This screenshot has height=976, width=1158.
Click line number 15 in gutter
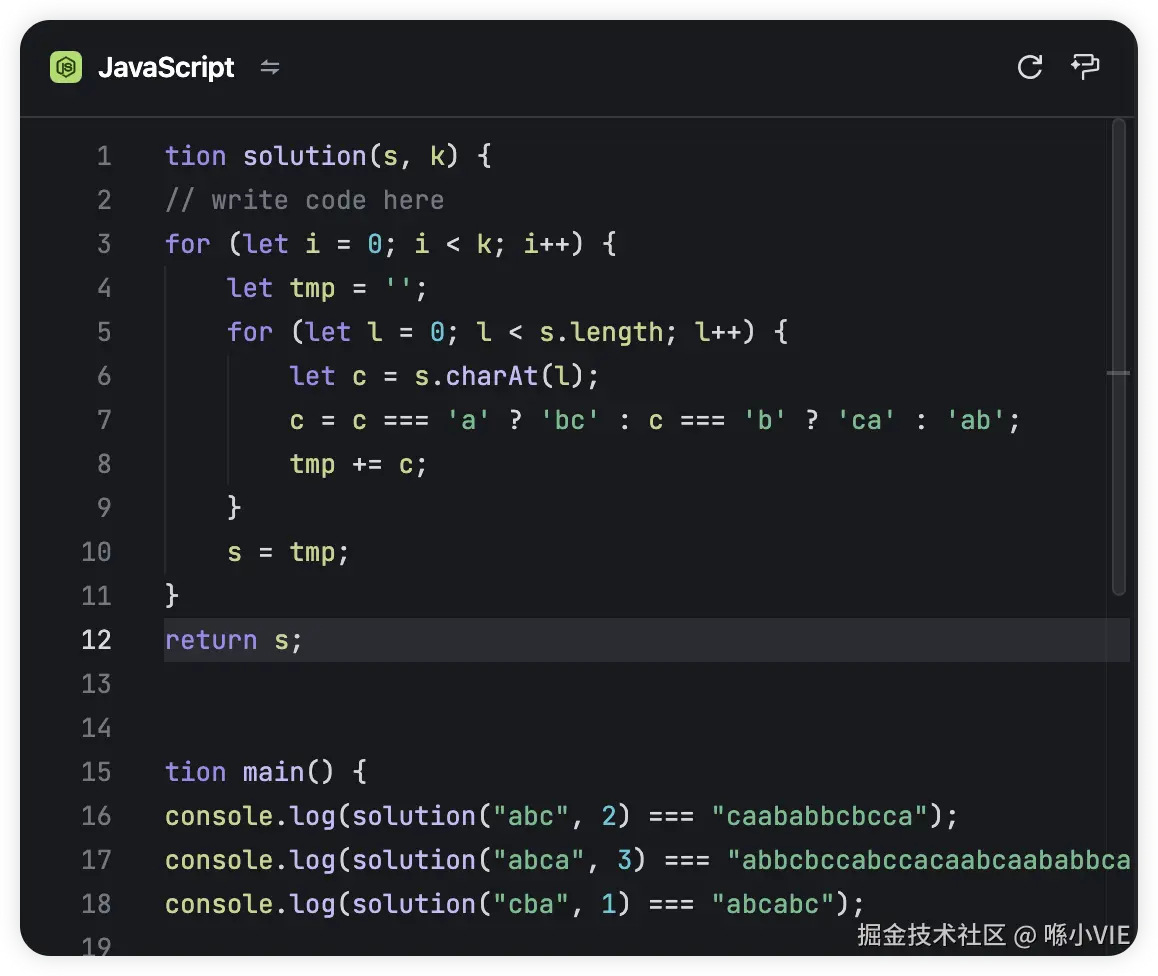96,772
